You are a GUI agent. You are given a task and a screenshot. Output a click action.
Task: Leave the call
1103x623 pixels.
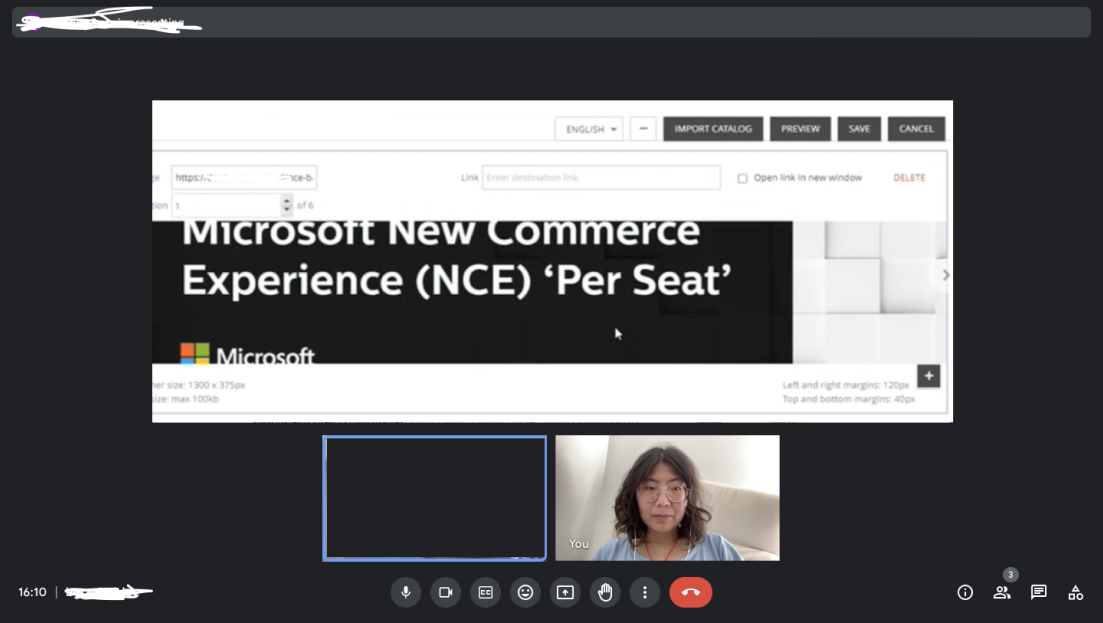point(691,592)
